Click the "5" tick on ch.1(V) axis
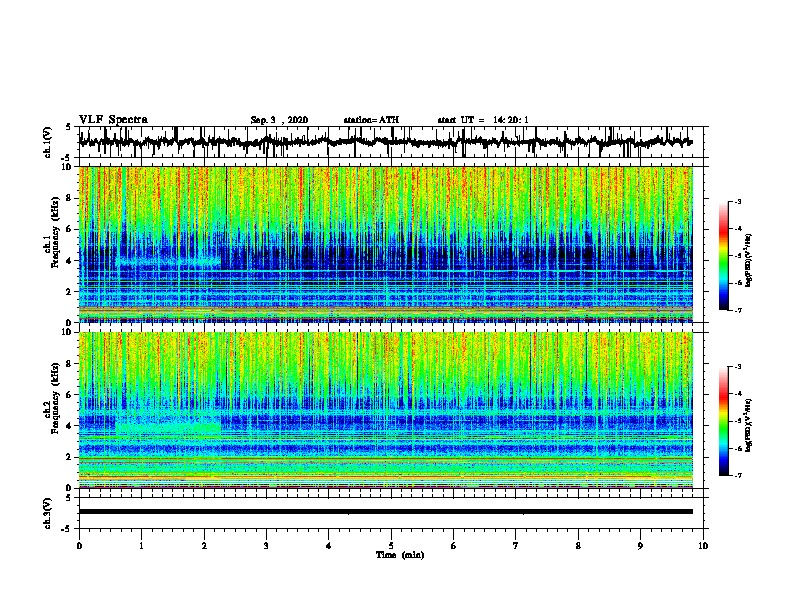The width and height of the screenshot is (792, 612). tap(68, 128)
